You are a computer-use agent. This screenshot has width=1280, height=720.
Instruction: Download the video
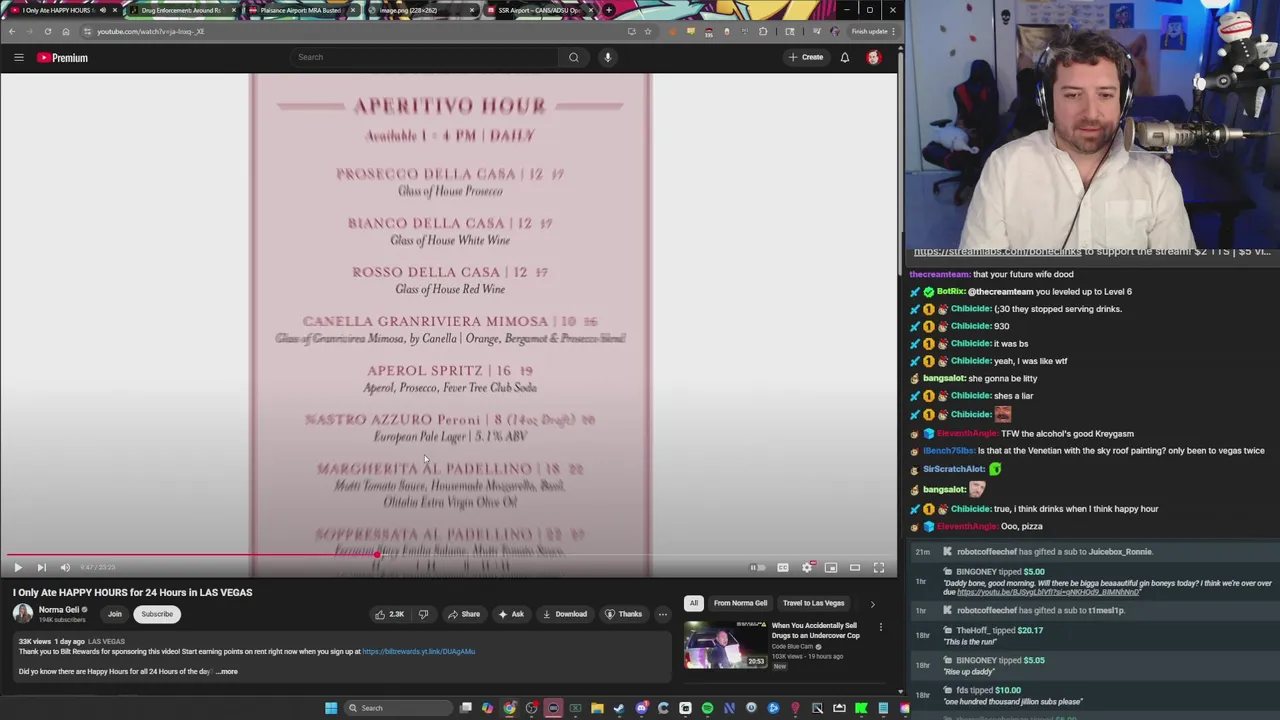(565, 614)
